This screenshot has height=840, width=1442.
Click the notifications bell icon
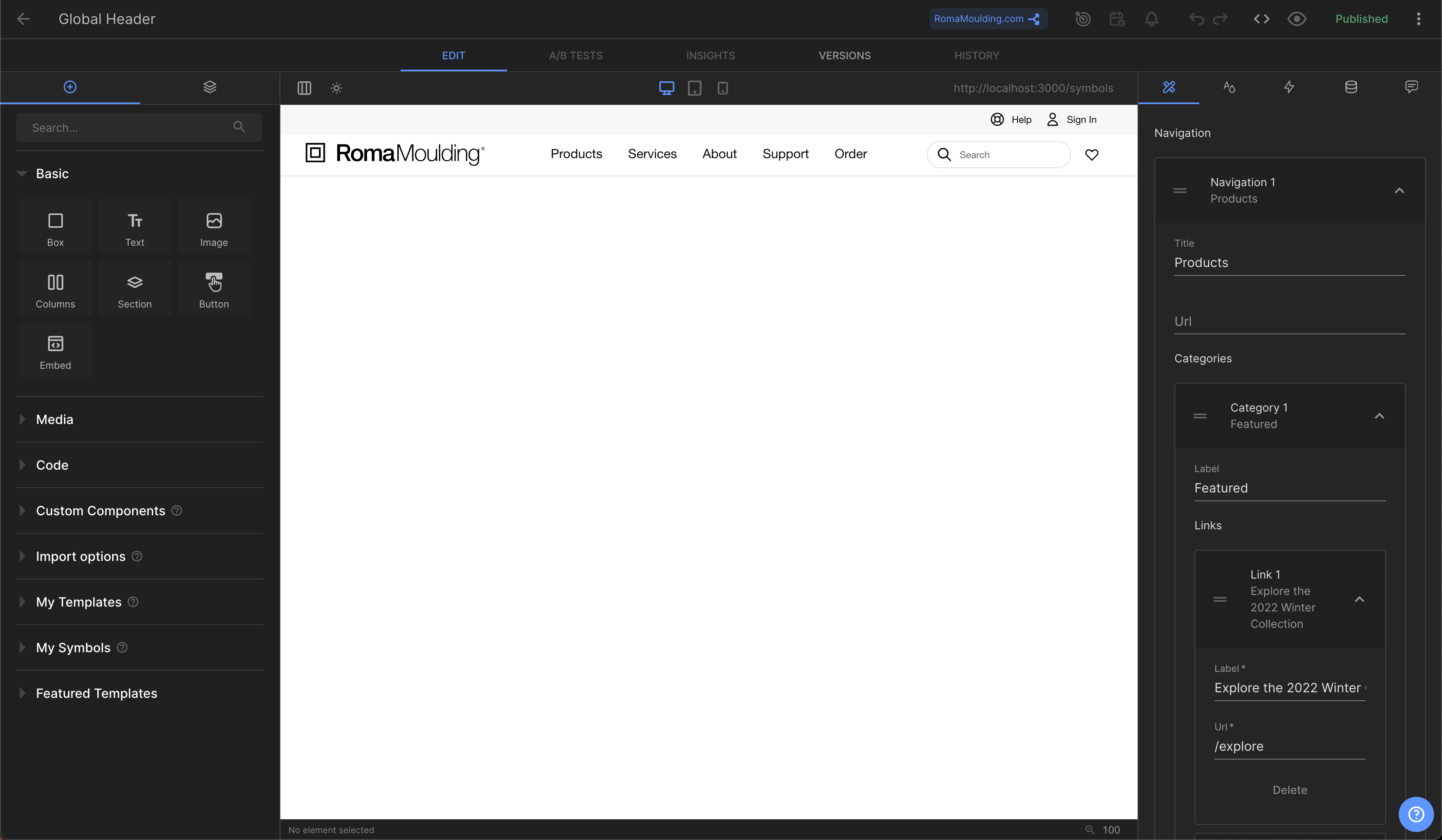(x=1151, y=19)
